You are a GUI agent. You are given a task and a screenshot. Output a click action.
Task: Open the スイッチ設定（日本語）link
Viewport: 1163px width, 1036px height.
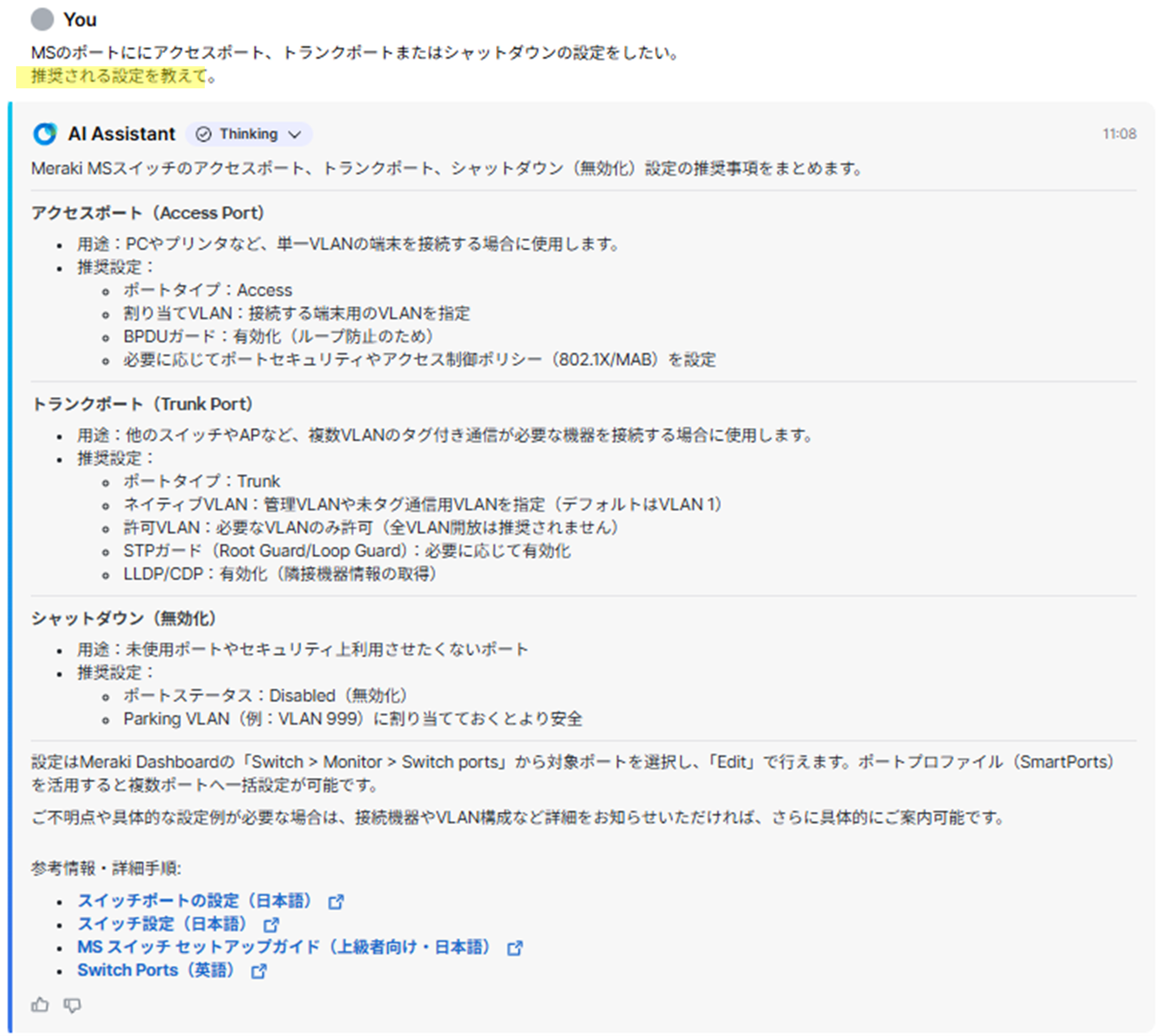pyautogui.click(x=164, y=924)
